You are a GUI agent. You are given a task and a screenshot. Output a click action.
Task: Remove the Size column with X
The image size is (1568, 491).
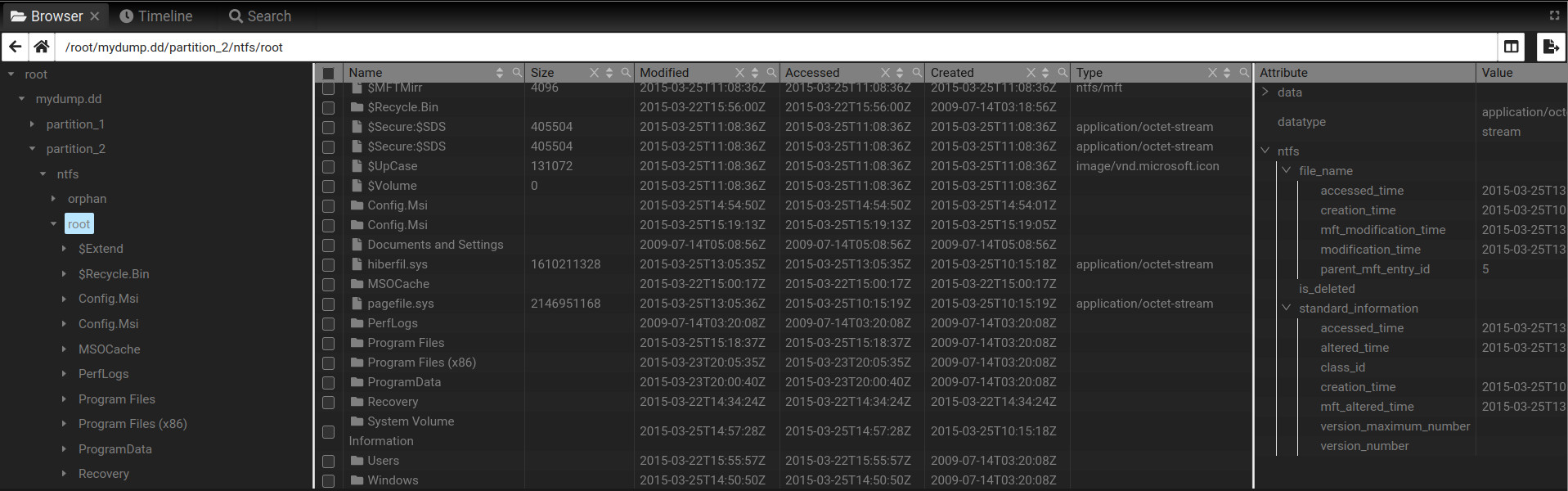point(595,73)
